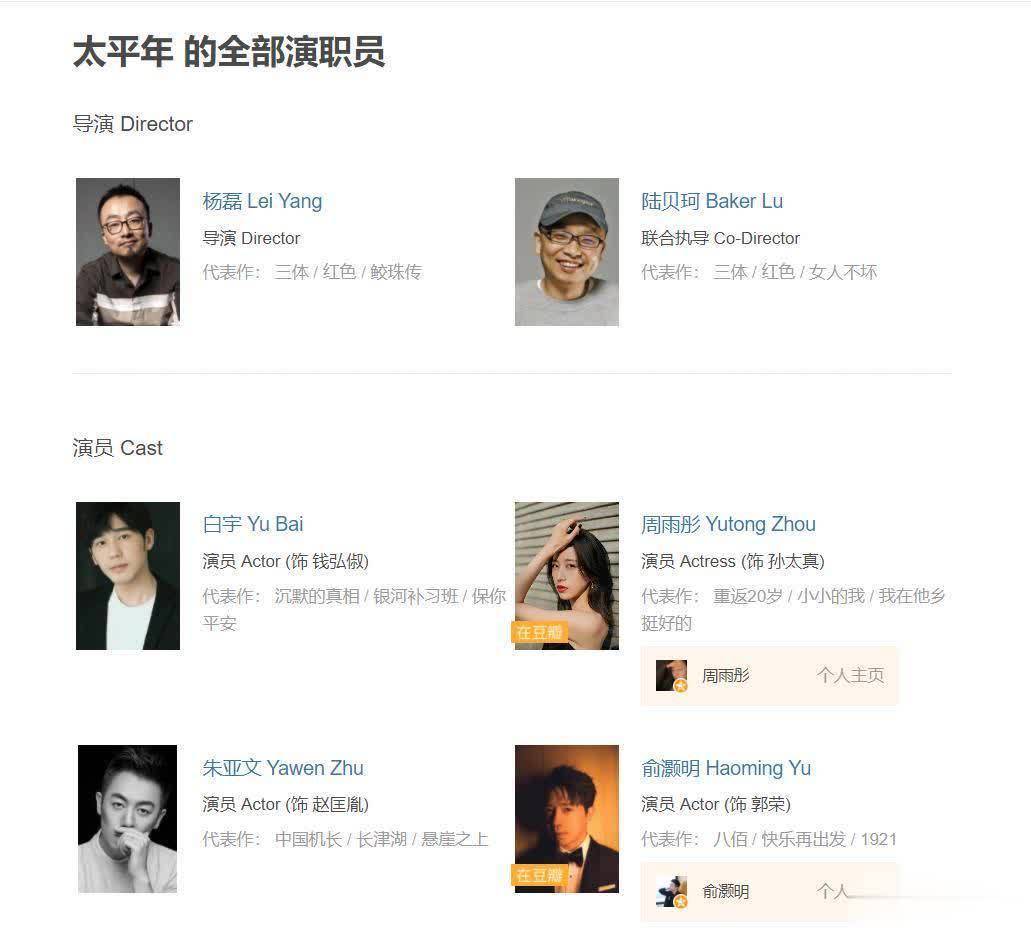This screenshot has height=932, width=1031.
Task: Open 周雨彤 Yutong Zhou's celebrity page
Action: (728, 524)
